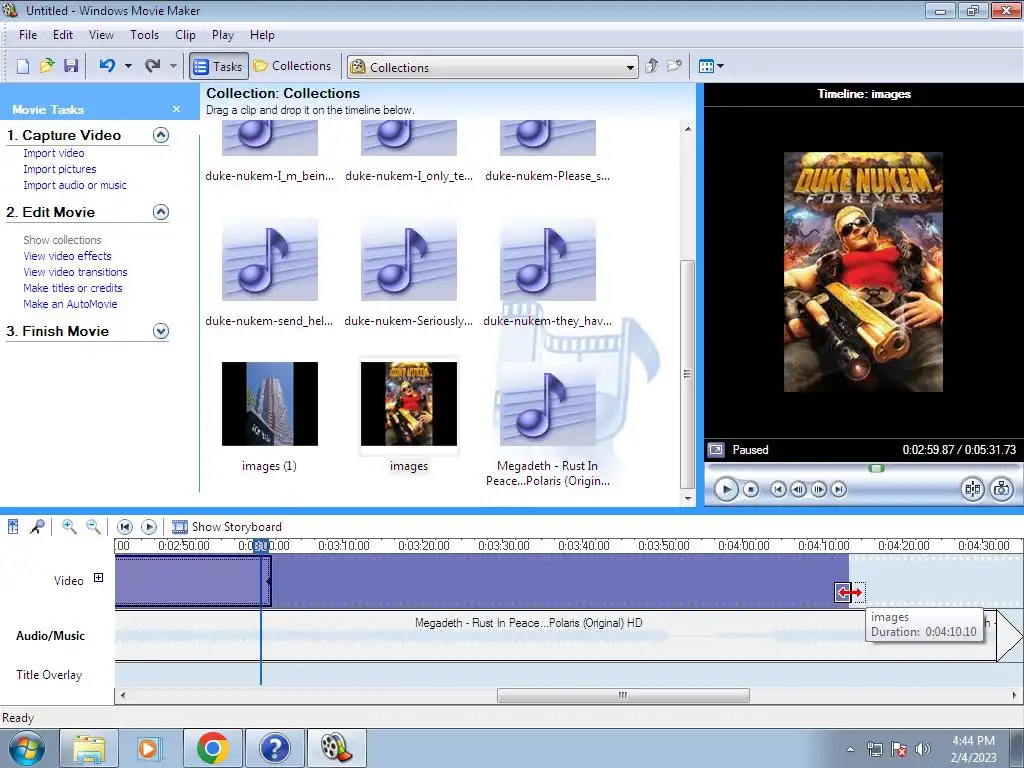Take a picture from preview
The width and height of the screenshot is (1024, 768).
[1002, 489]
